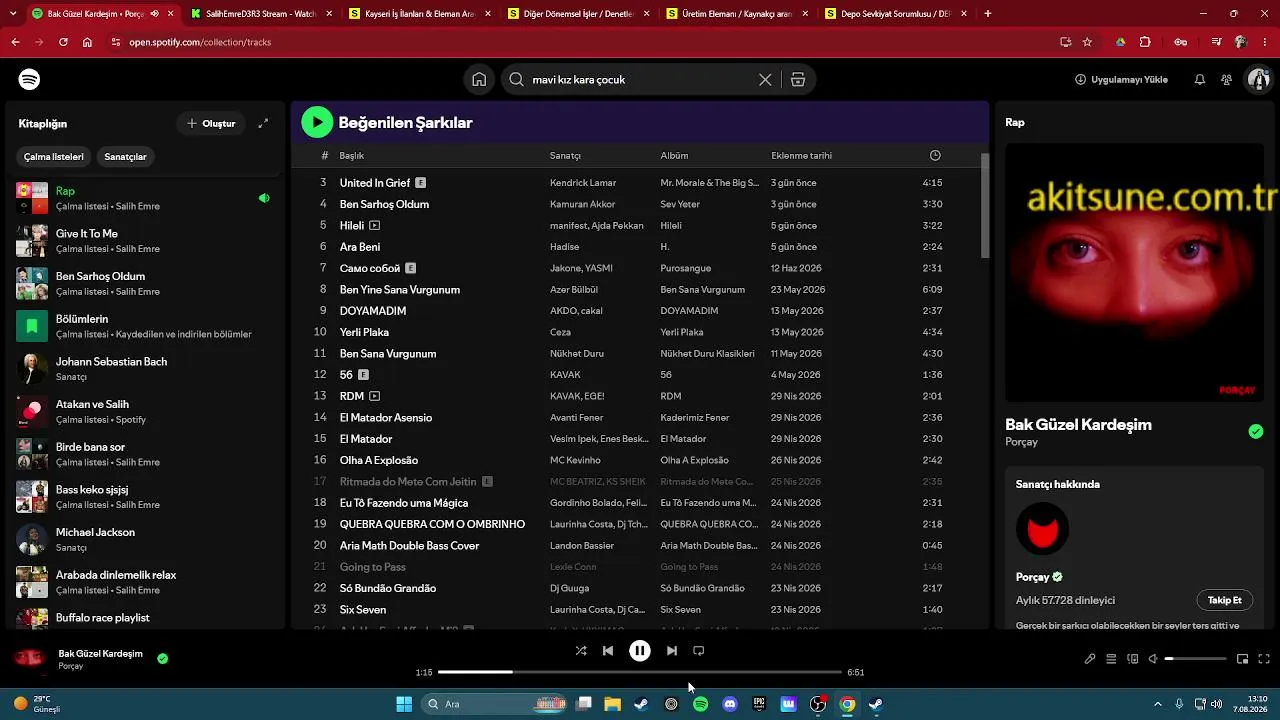The width and height of the screenshot is (1280, 720).
Task: Mute the volume speaker icon
Action: point(1153,659)
